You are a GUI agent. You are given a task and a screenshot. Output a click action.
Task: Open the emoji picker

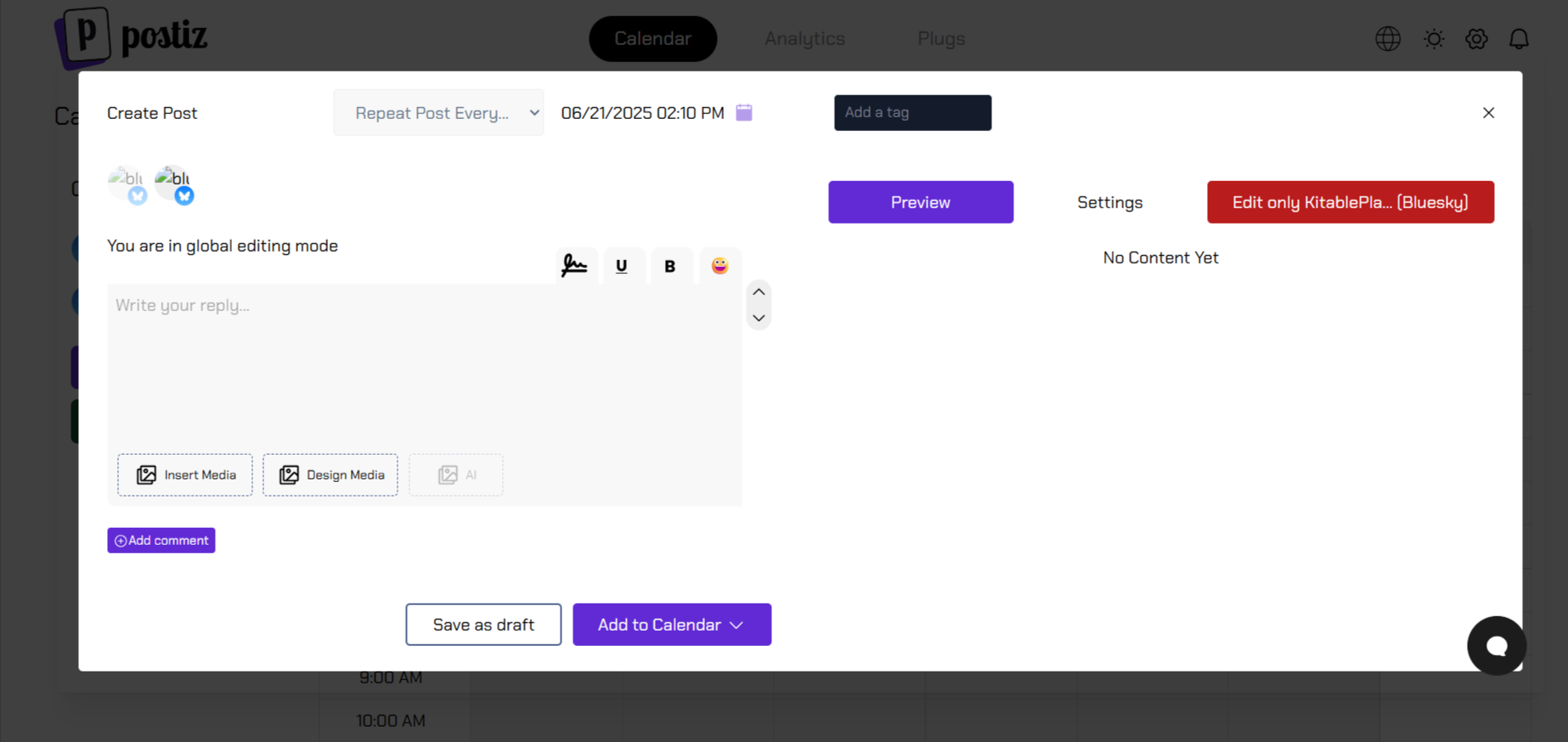click(x=719, y=266)
